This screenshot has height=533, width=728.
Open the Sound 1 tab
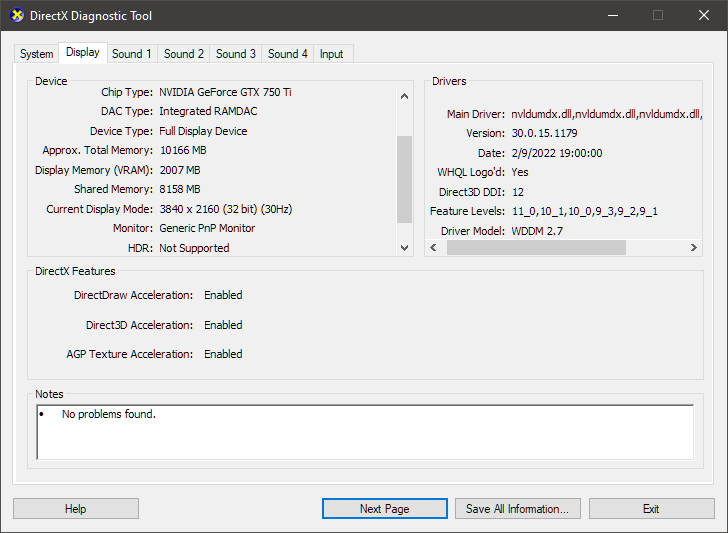click(132, 54)
